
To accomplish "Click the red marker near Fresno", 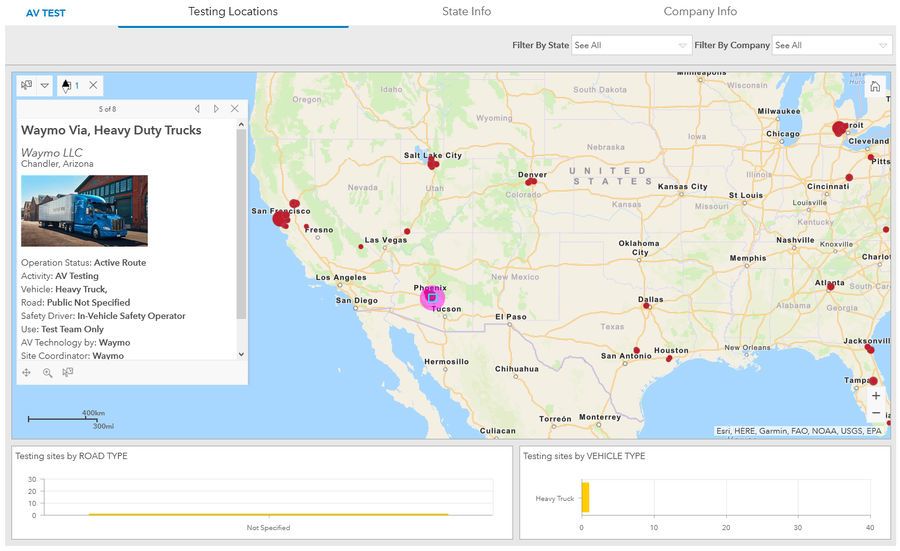I will pyautogui.click(x=306, y=227).
